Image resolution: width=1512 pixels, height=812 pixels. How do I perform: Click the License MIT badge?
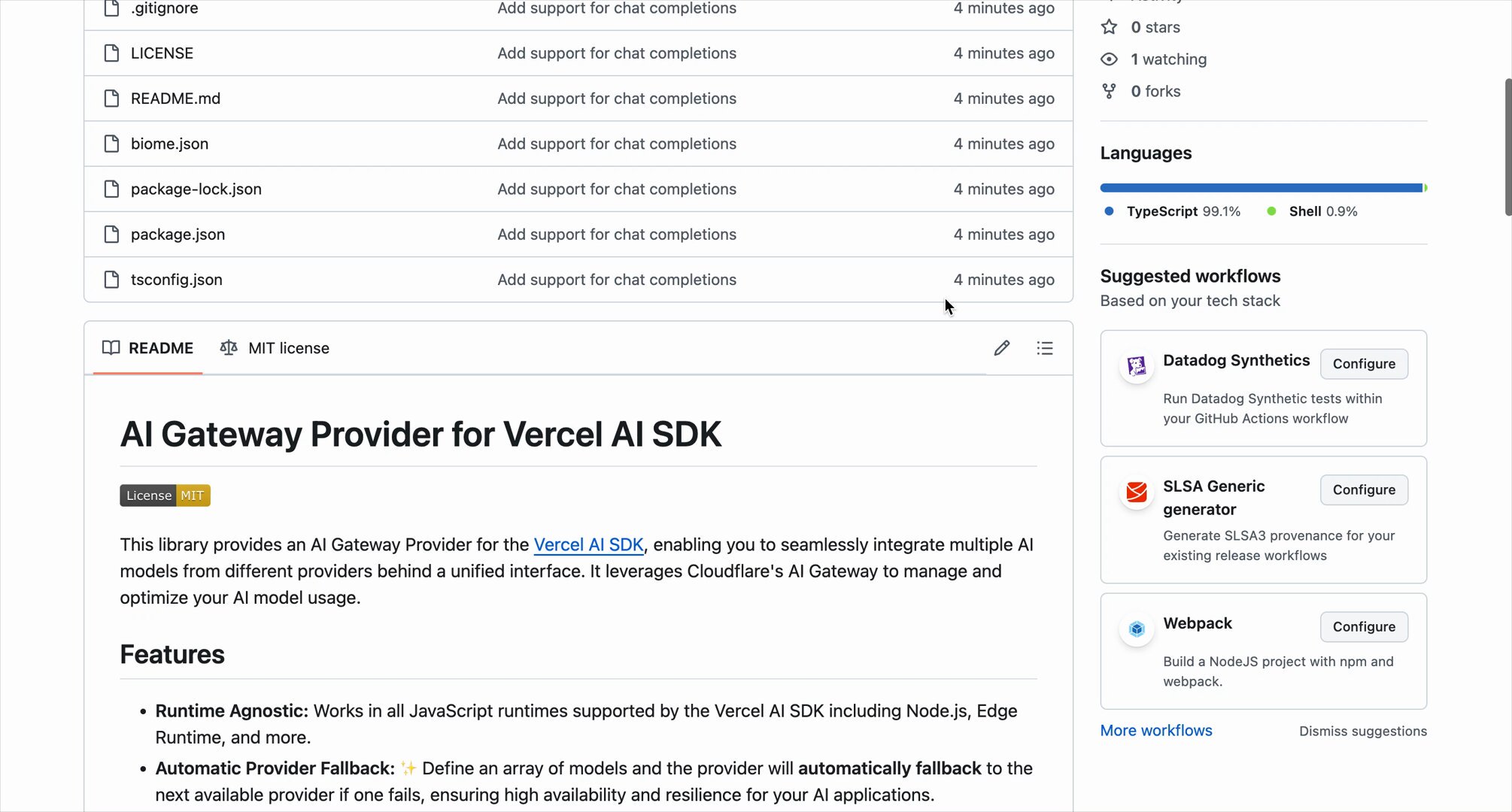click(x=165, y=495)
